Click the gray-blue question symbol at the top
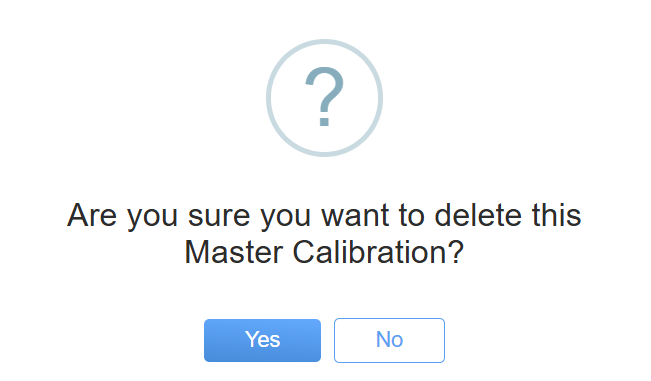 324,97
